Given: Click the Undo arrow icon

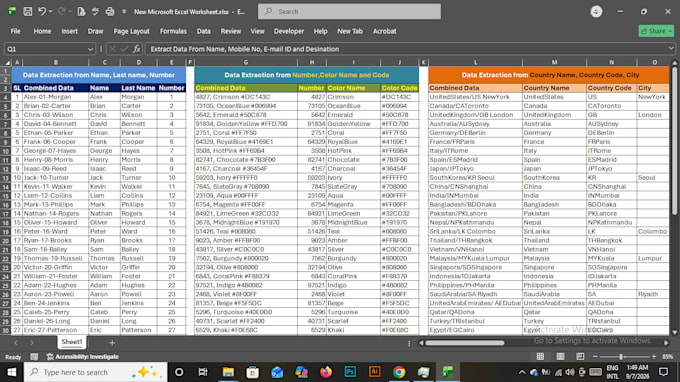Looking at the screenshot, I should (x=42, y=11).
